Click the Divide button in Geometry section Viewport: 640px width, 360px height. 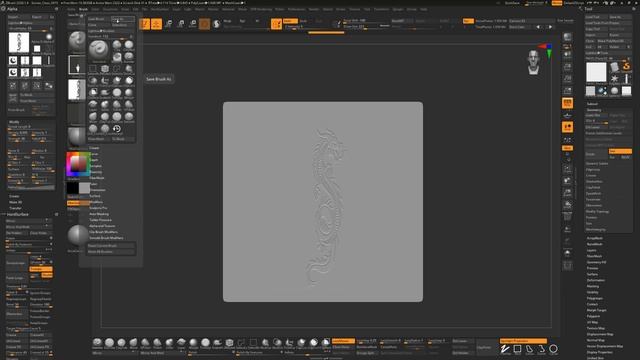click(x=596, y=154)
